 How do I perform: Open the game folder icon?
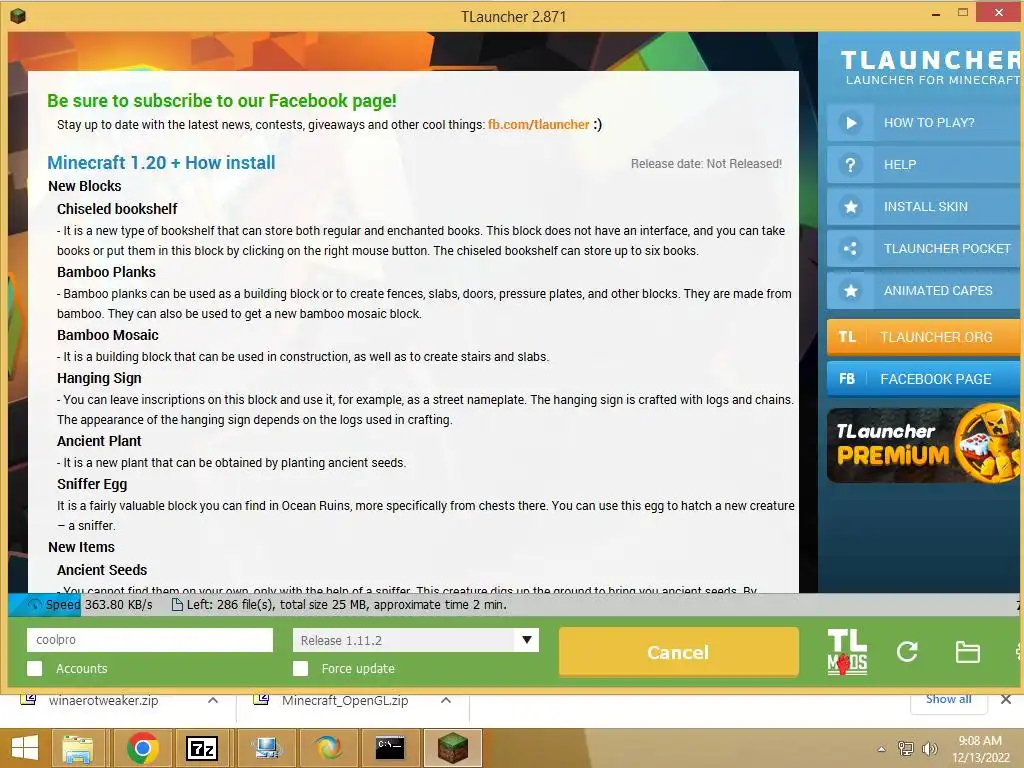coord(967,652)
